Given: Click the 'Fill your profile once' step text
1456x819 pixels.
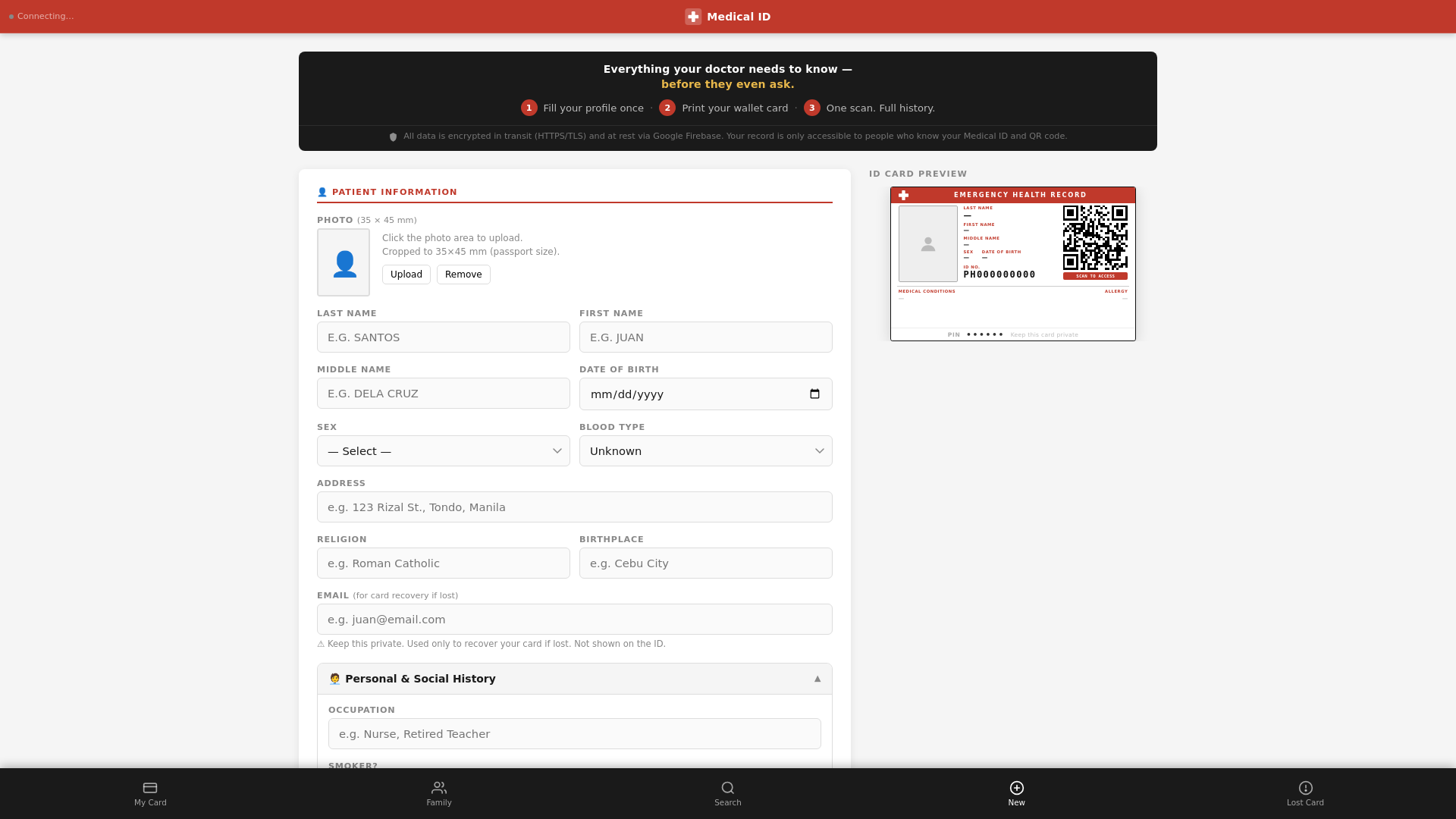Looking at the screenshot, I should [594, 108].
